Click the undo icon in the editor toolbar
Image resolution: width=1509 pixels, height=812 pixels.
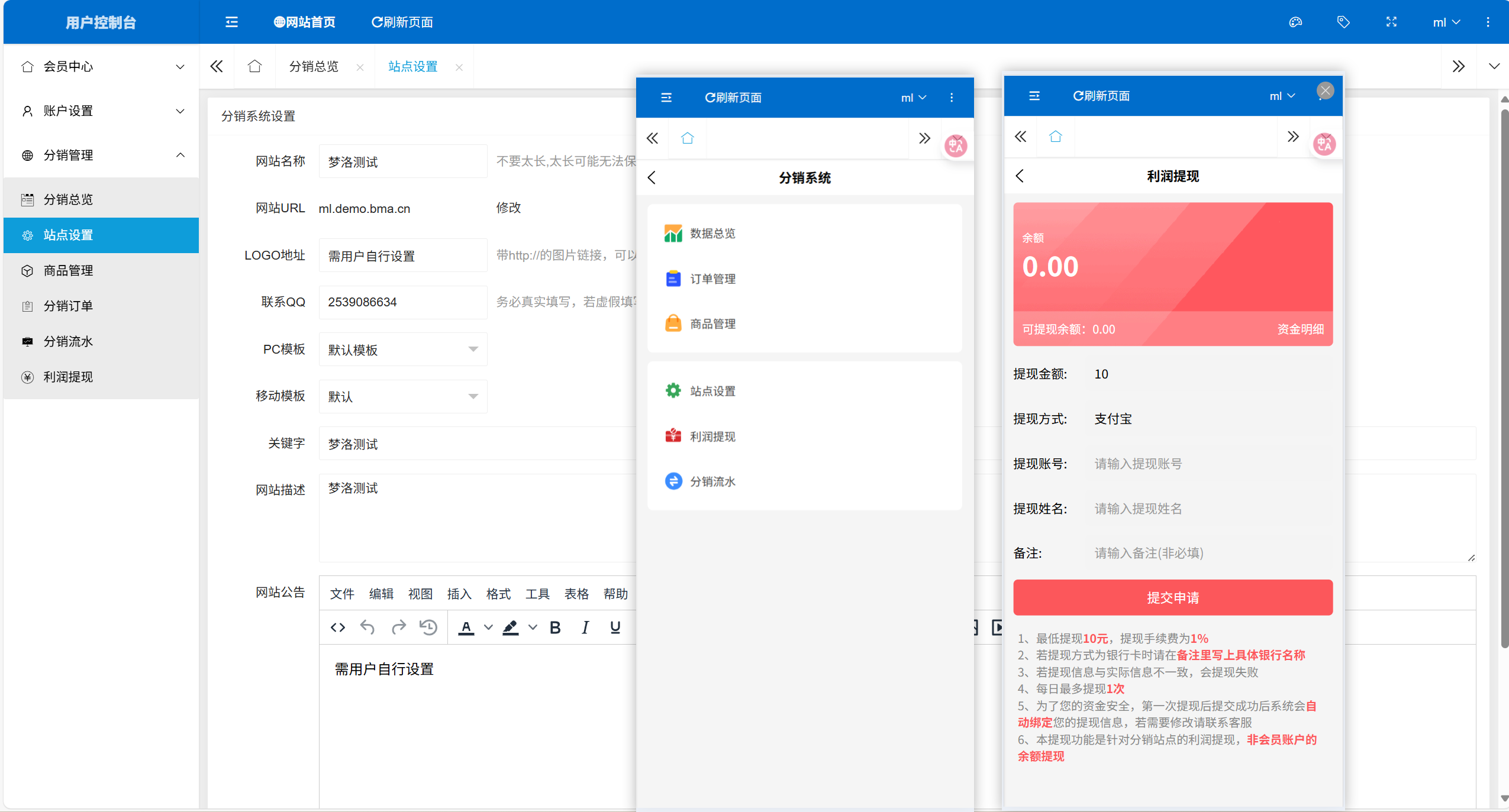tap(367, 627)
